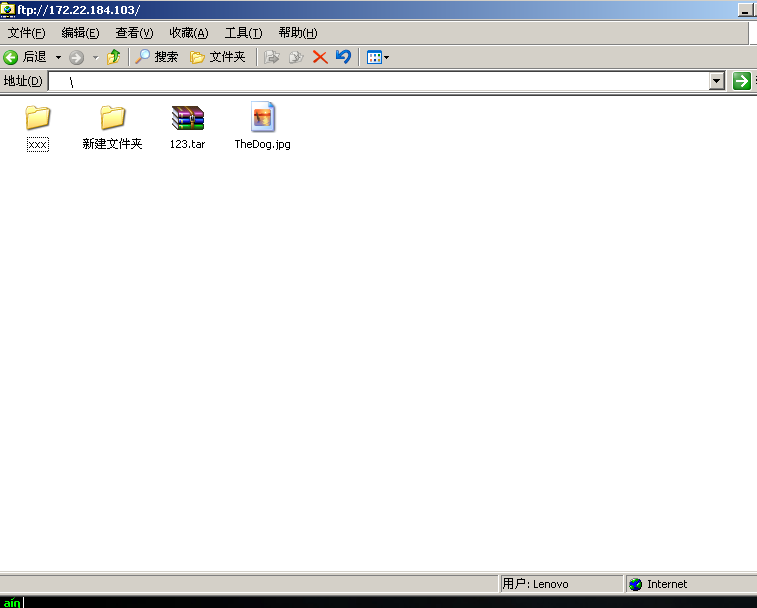The width and height of the screenshot is (757, 608).
Task: Open the Back history dropdown arrow
Action: pyautogui.click(x=58, y=57)
